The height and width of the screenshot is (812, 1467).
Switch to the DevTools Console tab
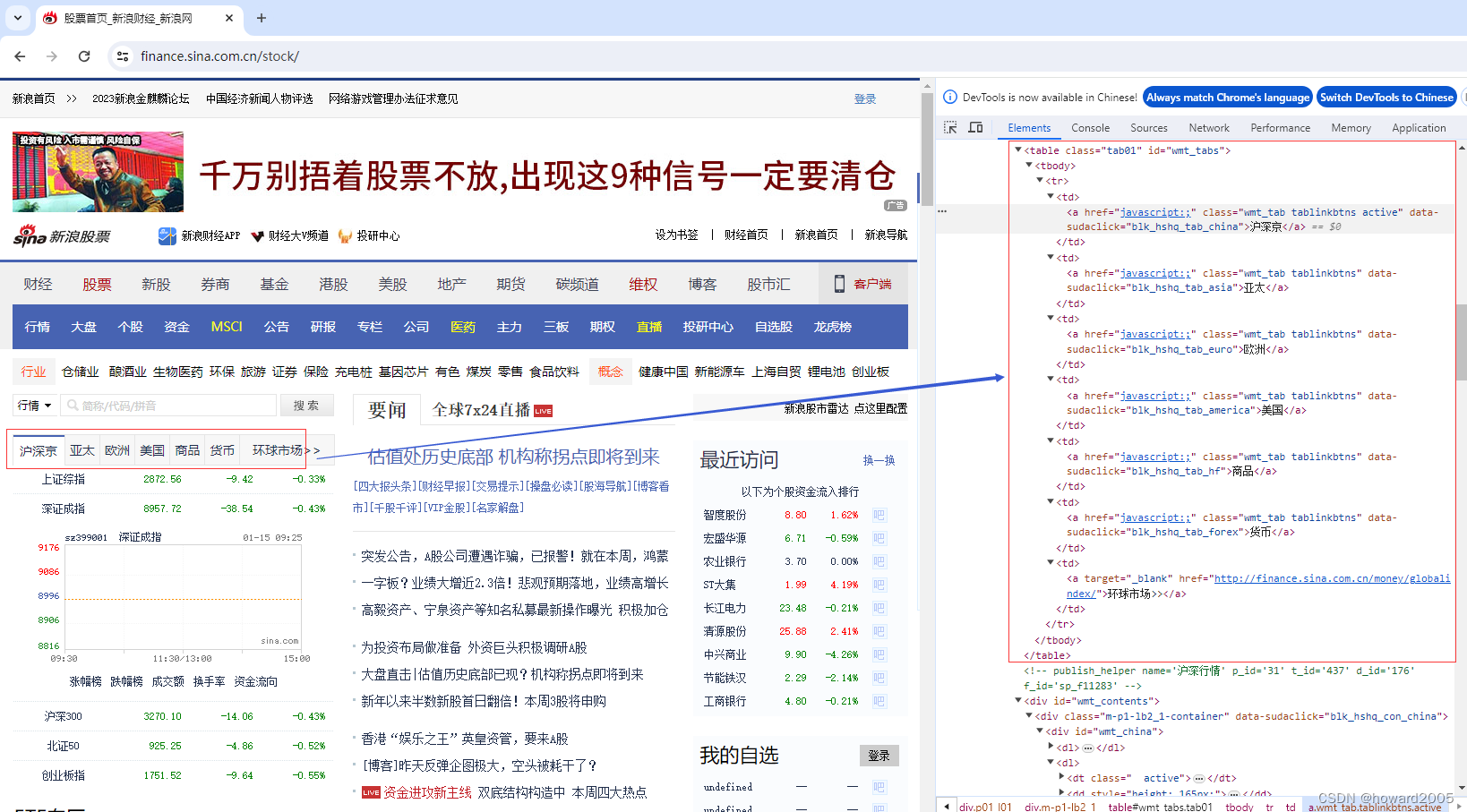click(x=1090, y=128)
